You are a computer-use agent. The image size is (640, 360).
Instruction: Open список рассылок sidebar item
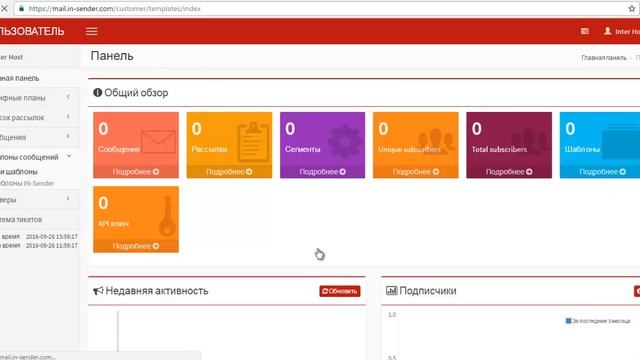(40, 118)
